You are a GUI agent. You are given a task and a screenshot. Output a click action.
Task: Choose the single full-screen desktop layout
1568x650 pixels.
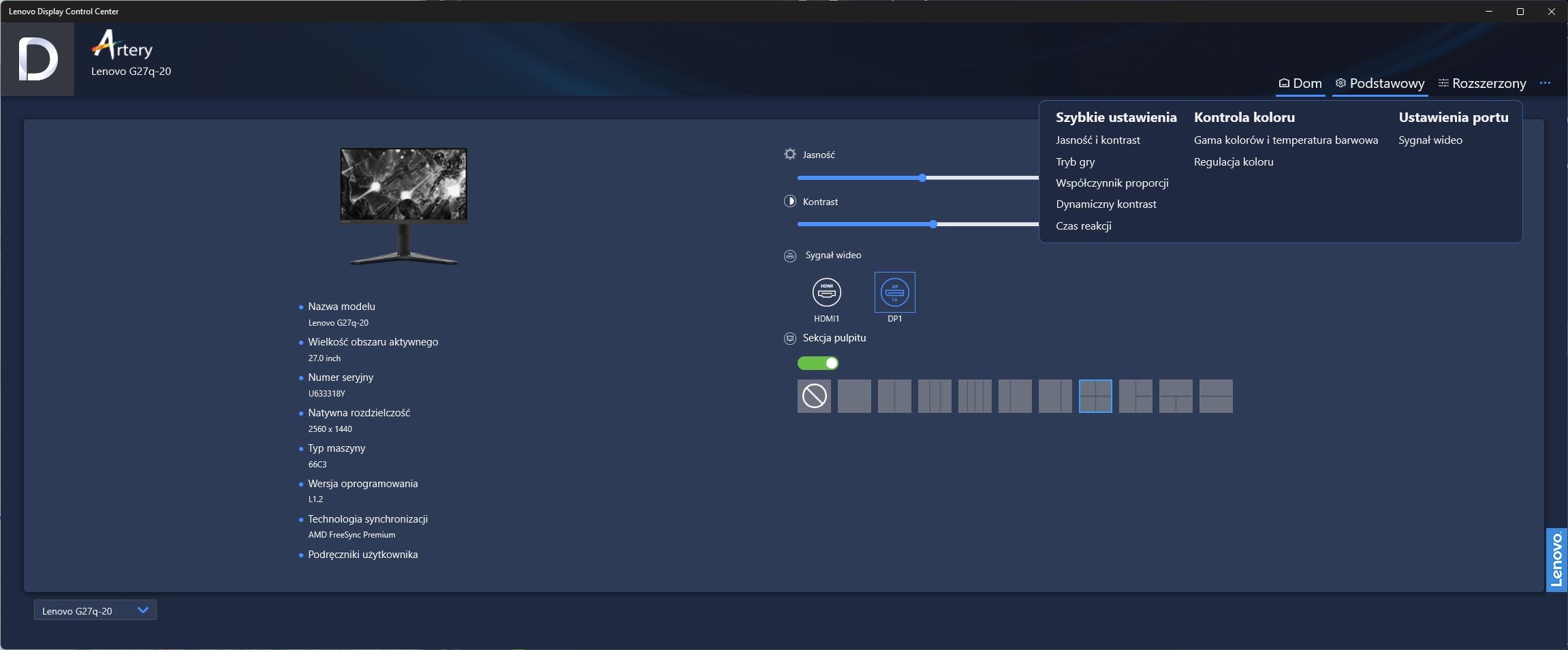854,396
